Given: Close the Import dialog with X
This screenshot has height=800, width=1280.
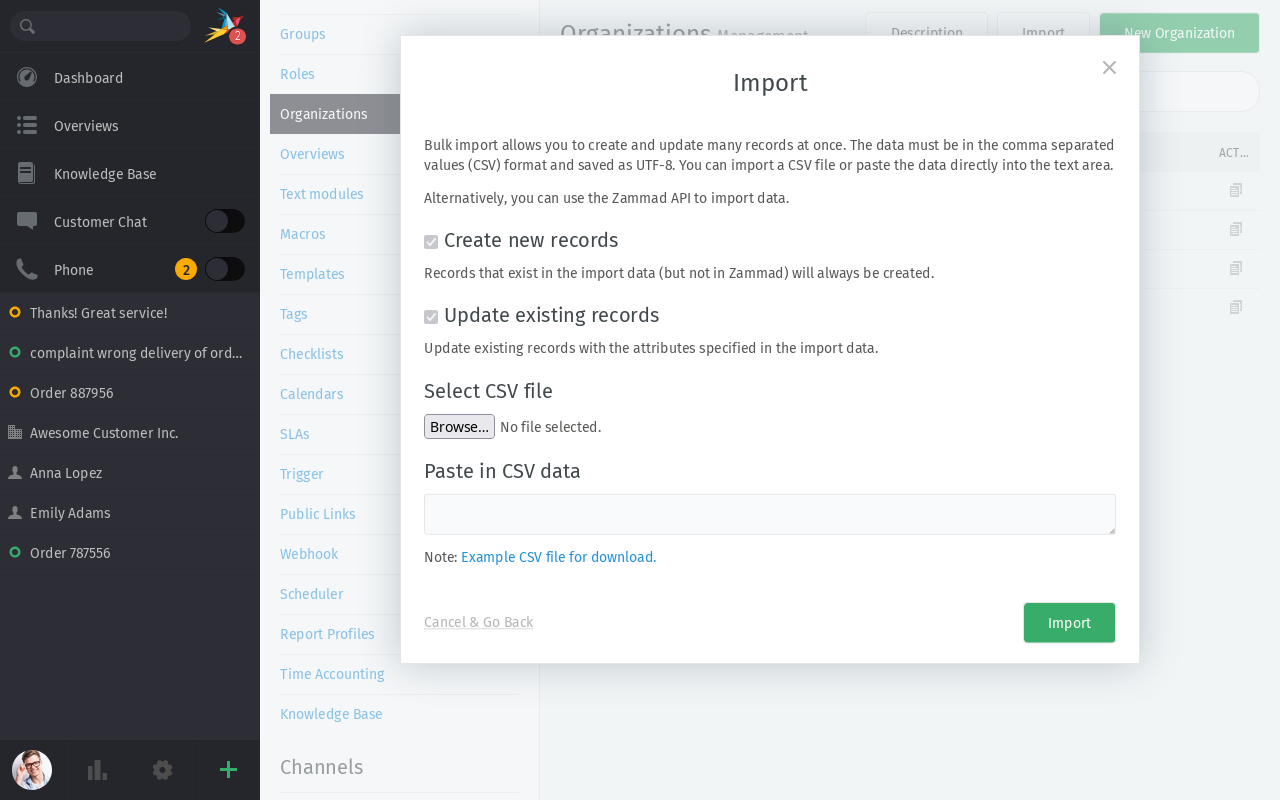Looking at the screenshot, I should 1109,67.
